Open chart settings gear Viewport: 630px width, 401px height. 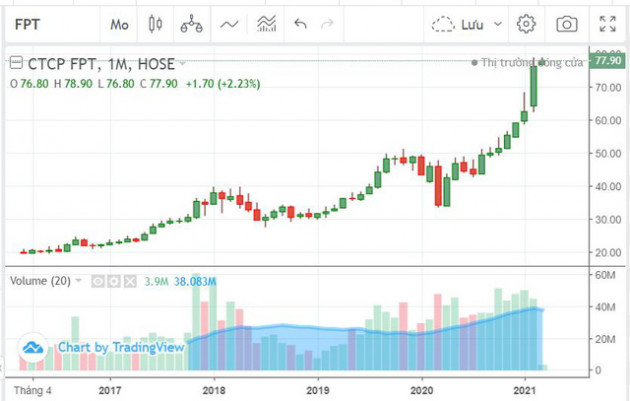(527, 23)
